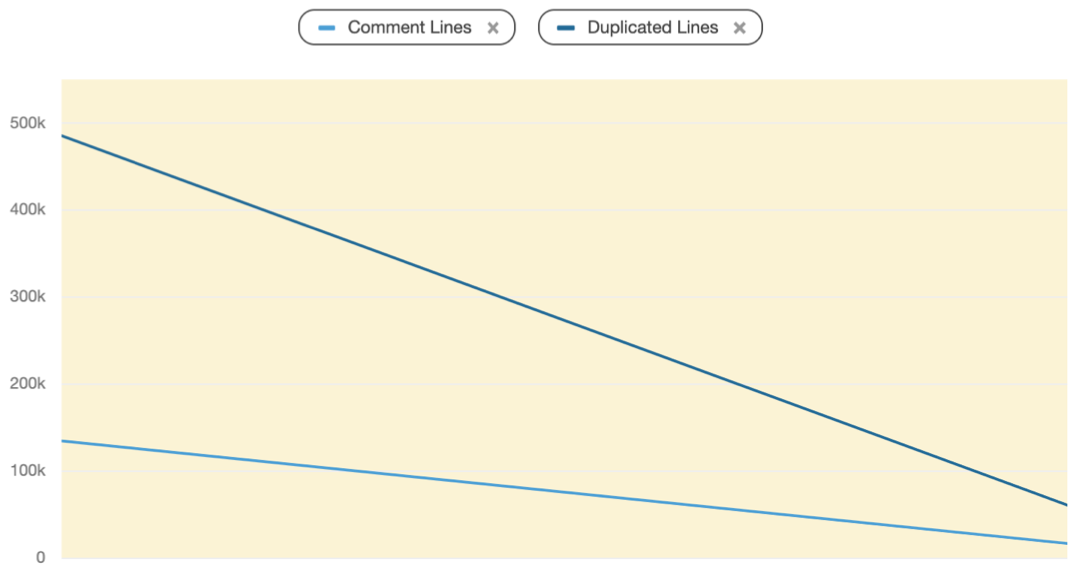Click the Comment Lines right end point
This screenshot has width=1078, height=572.
pyautogui.click(x=1066, y=543)
